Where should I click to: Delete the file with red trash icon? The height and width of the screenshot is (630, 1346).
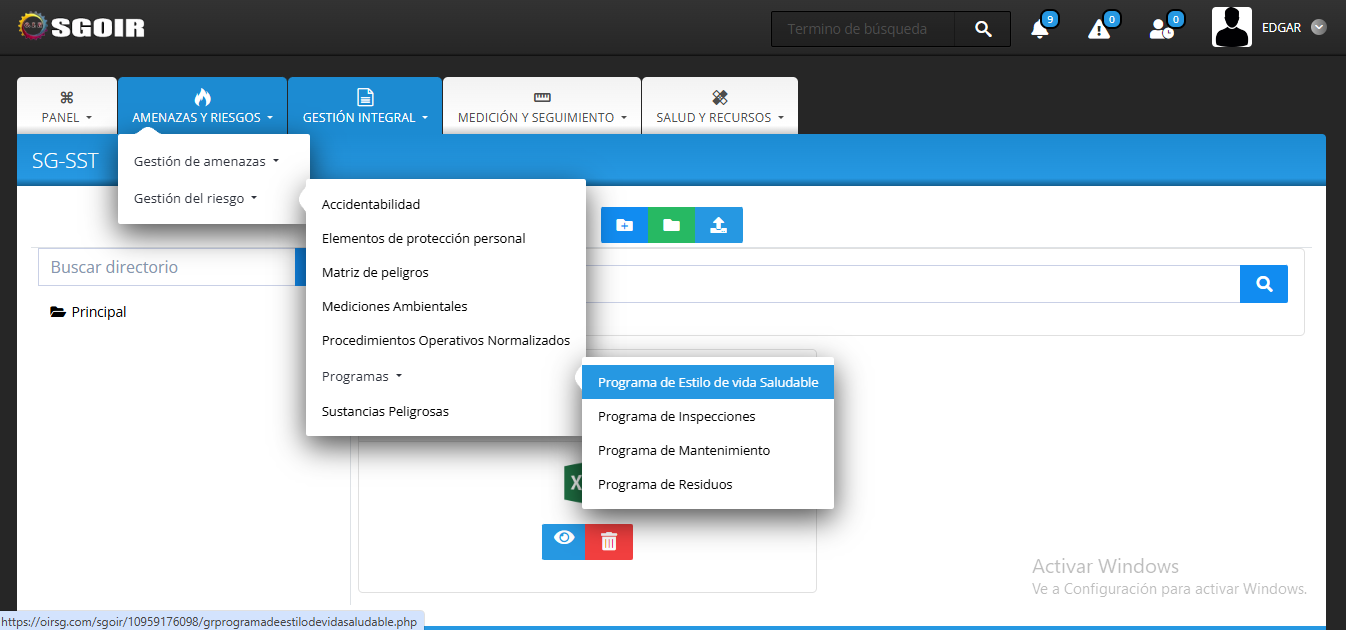(x=609, y=542)
